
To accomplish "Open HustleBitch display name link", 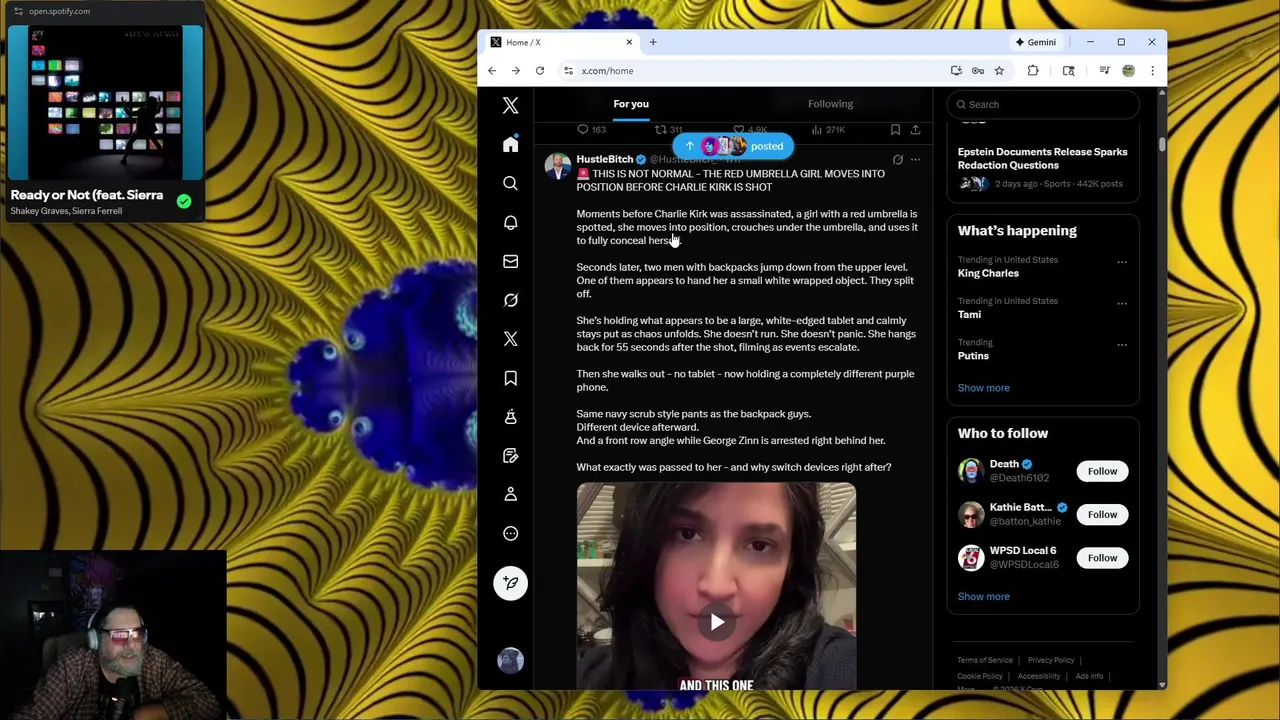I will pyautogui.click(x=604, y=159).
